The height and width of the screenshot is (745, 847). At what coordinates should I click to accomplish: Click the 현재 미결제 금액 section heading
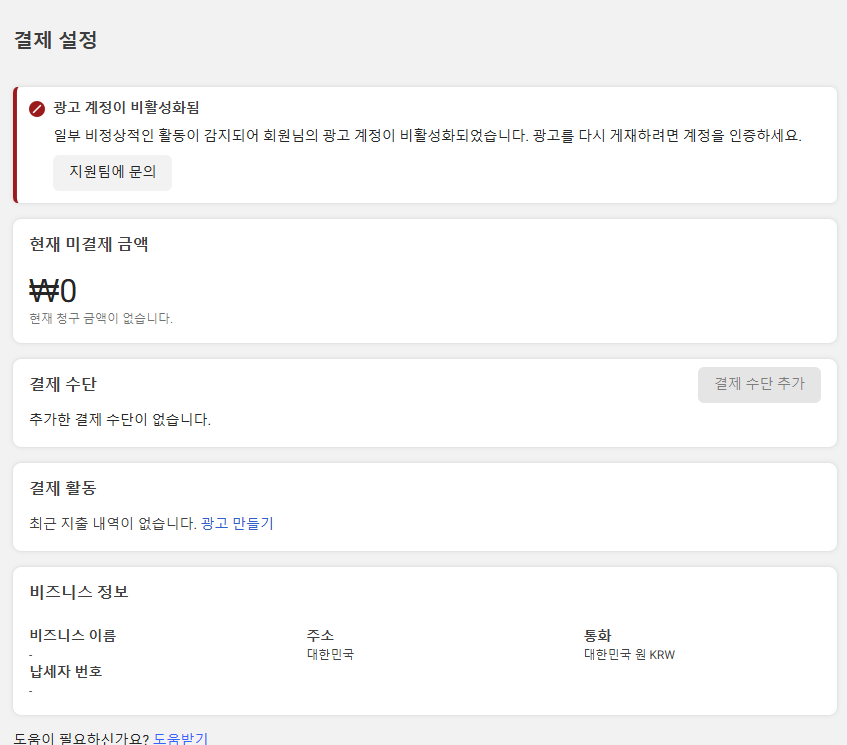click(89, 244)
